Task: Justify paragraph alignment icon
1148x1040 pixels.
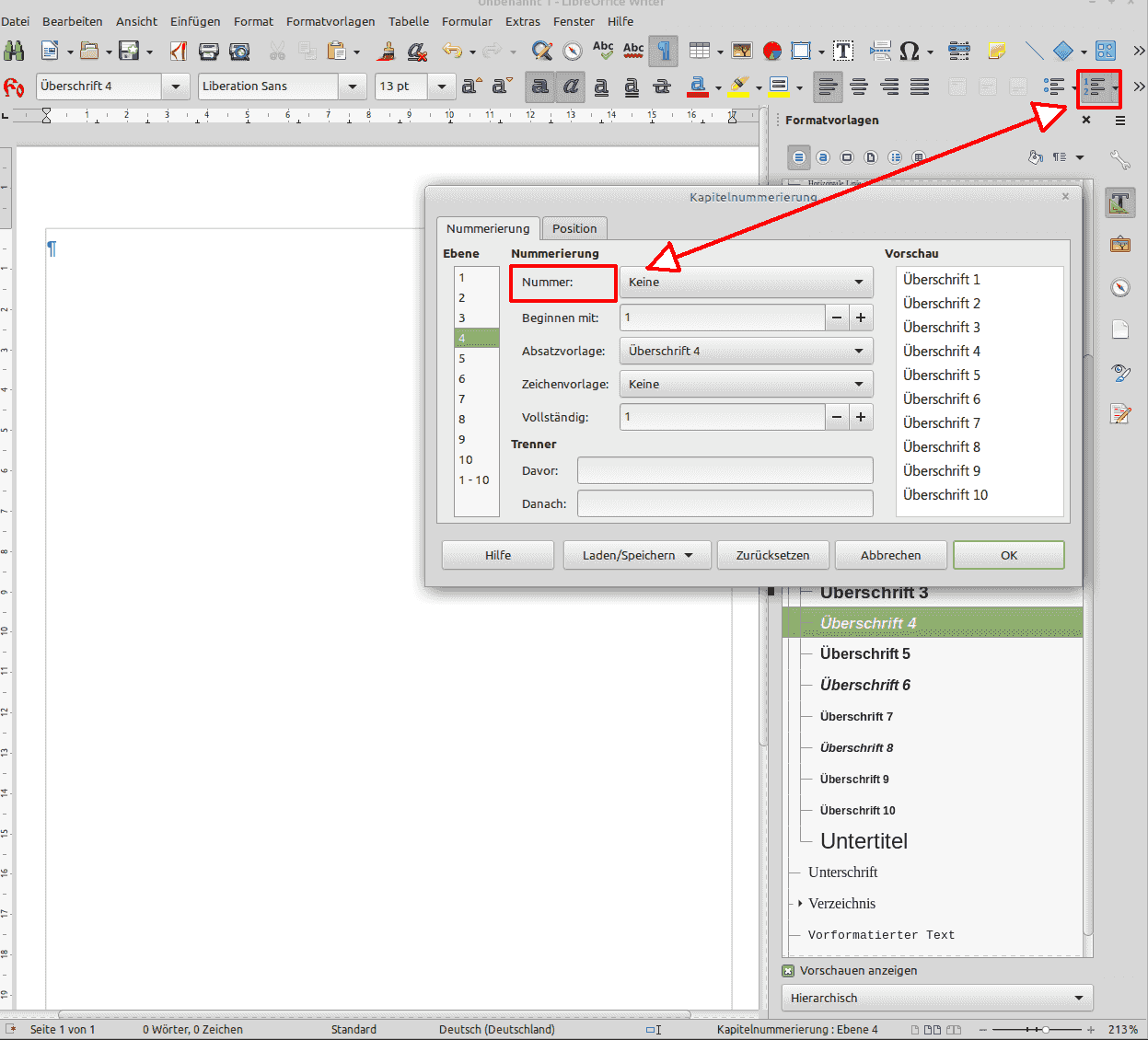Action: coord(920,87)
